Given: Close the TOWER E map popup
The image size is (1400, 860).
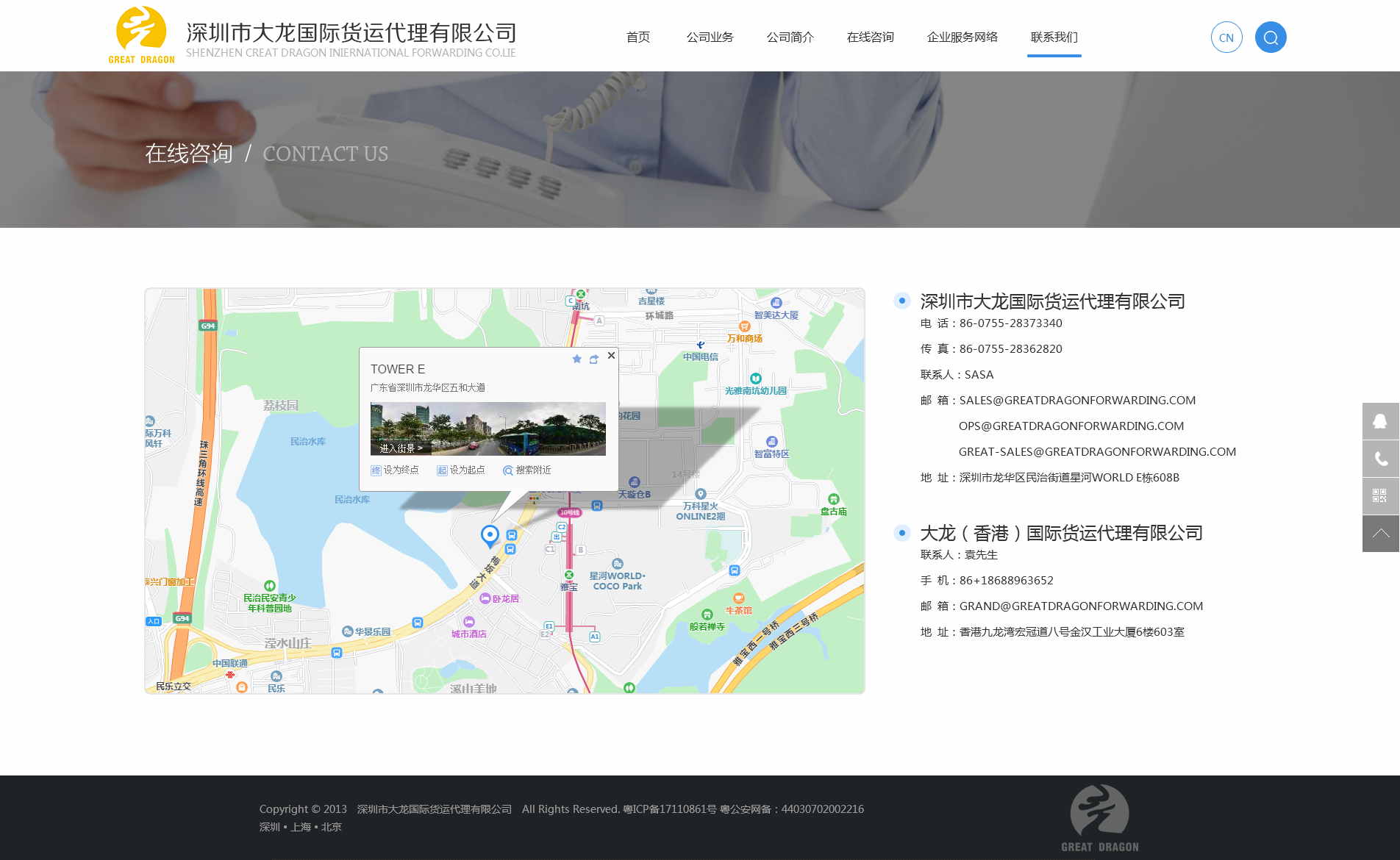Looking at the screenshot, I should point(611,356).
